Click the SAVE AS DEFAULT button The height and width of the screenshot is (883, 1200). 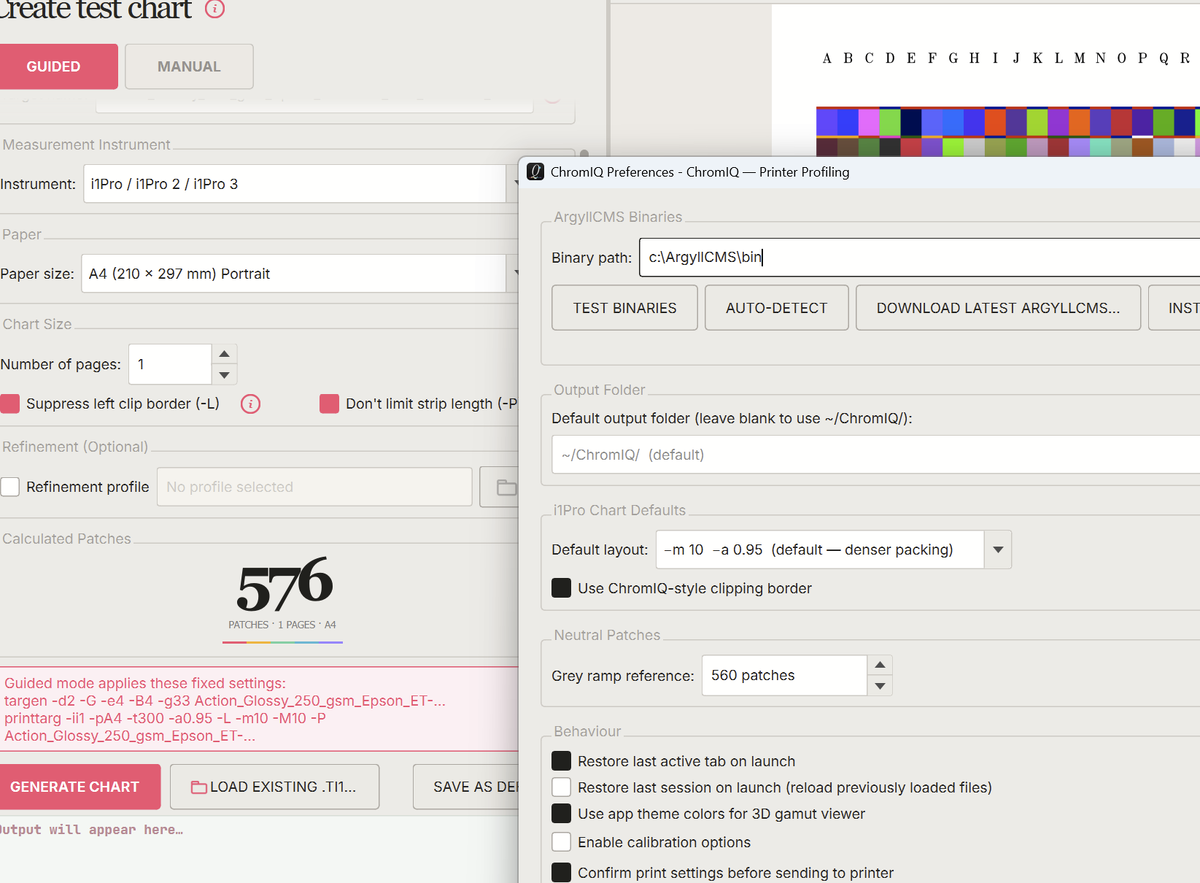468,787
